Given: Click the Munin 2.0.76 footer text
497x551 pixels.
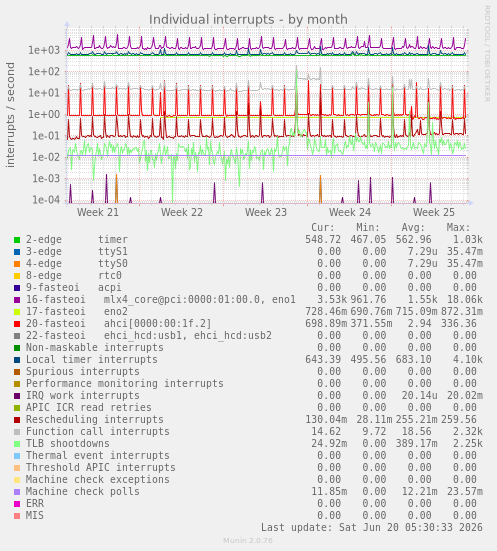Looking at the screenshot, I should pos(248,540).
